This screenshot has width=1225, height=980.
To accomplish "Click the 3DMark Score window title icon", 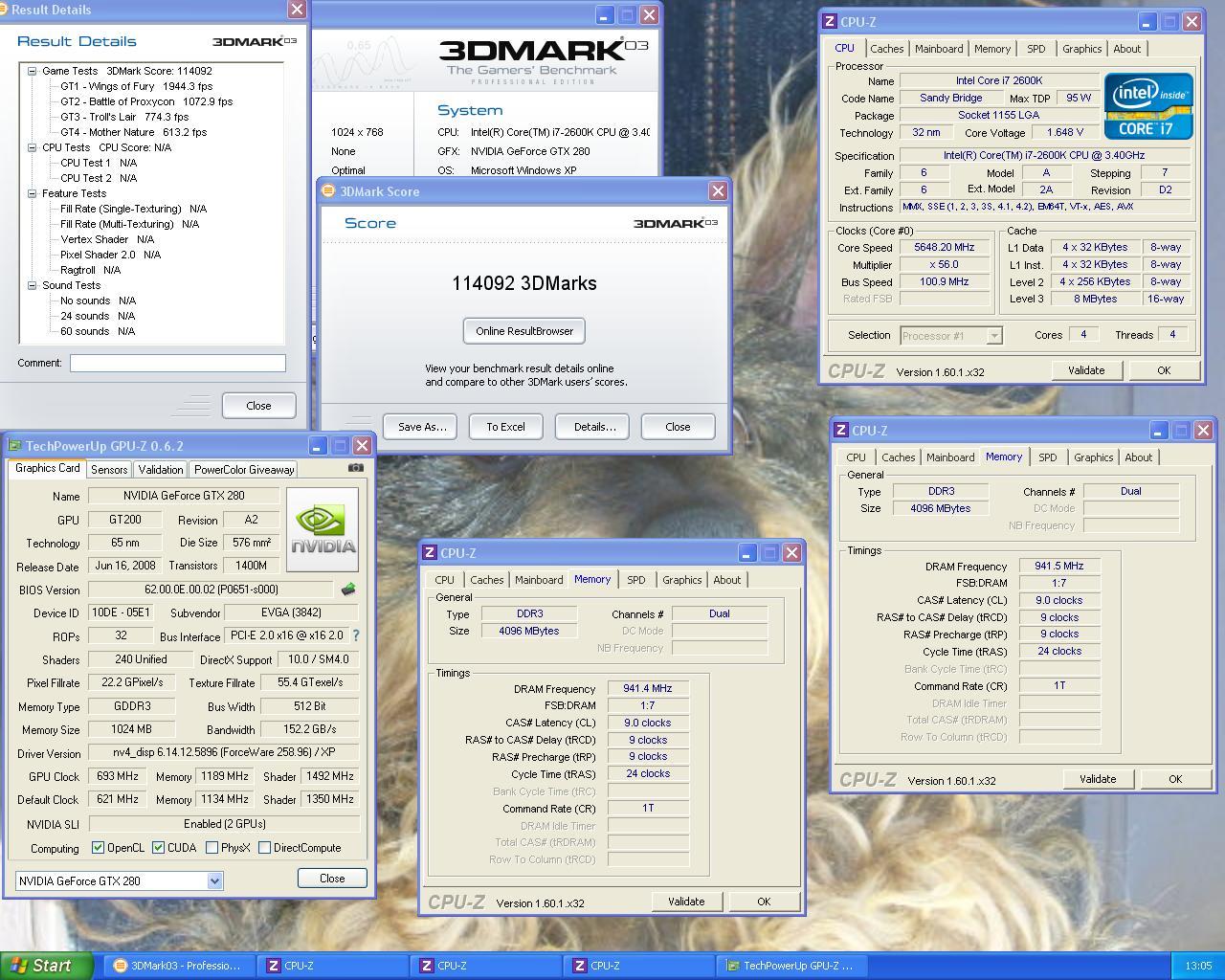I will coord(328,190).
